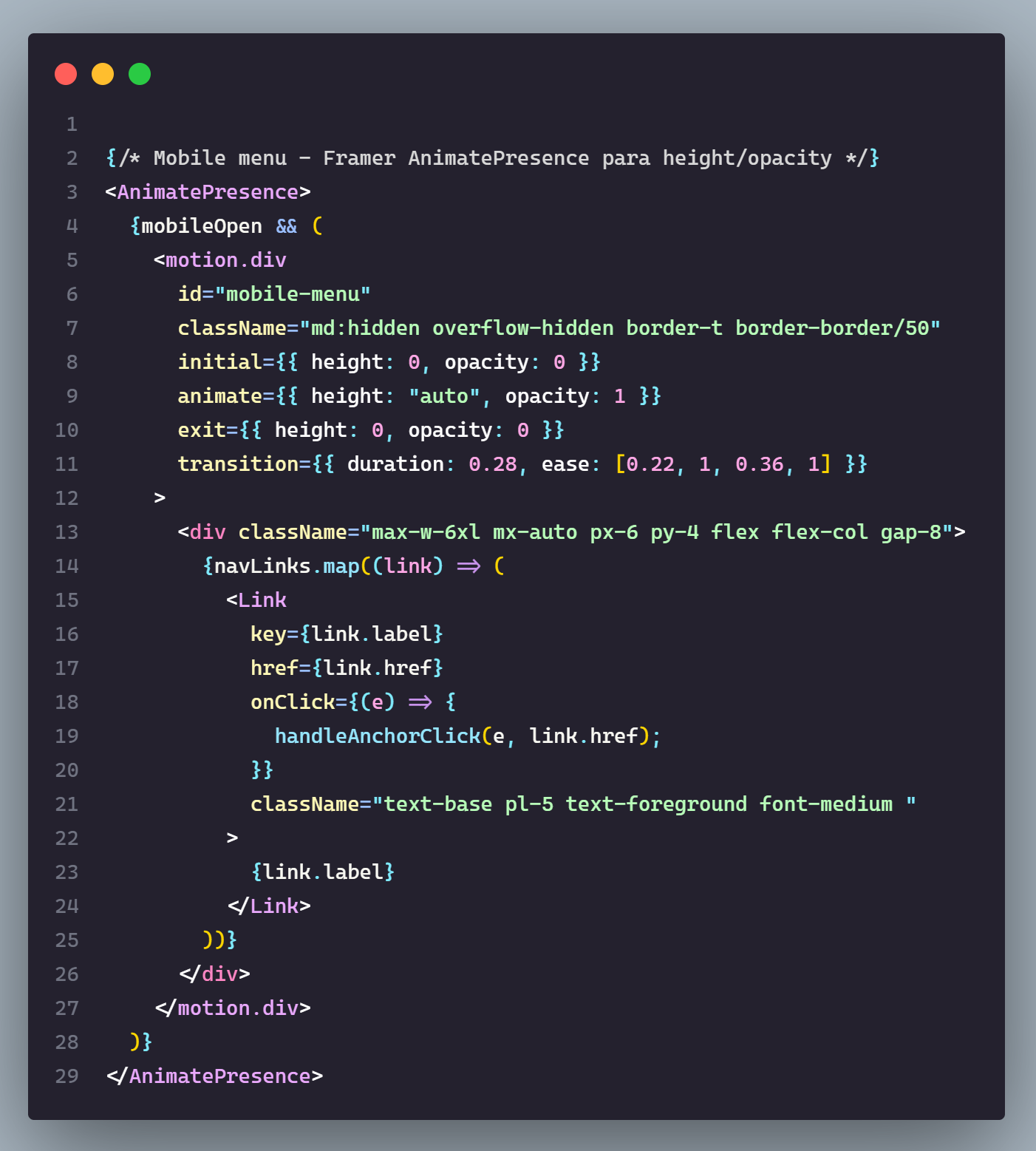Click line number "12" in the gutter
The height and width of the screenshot is (1151, 1036).
tap(67, 498)
